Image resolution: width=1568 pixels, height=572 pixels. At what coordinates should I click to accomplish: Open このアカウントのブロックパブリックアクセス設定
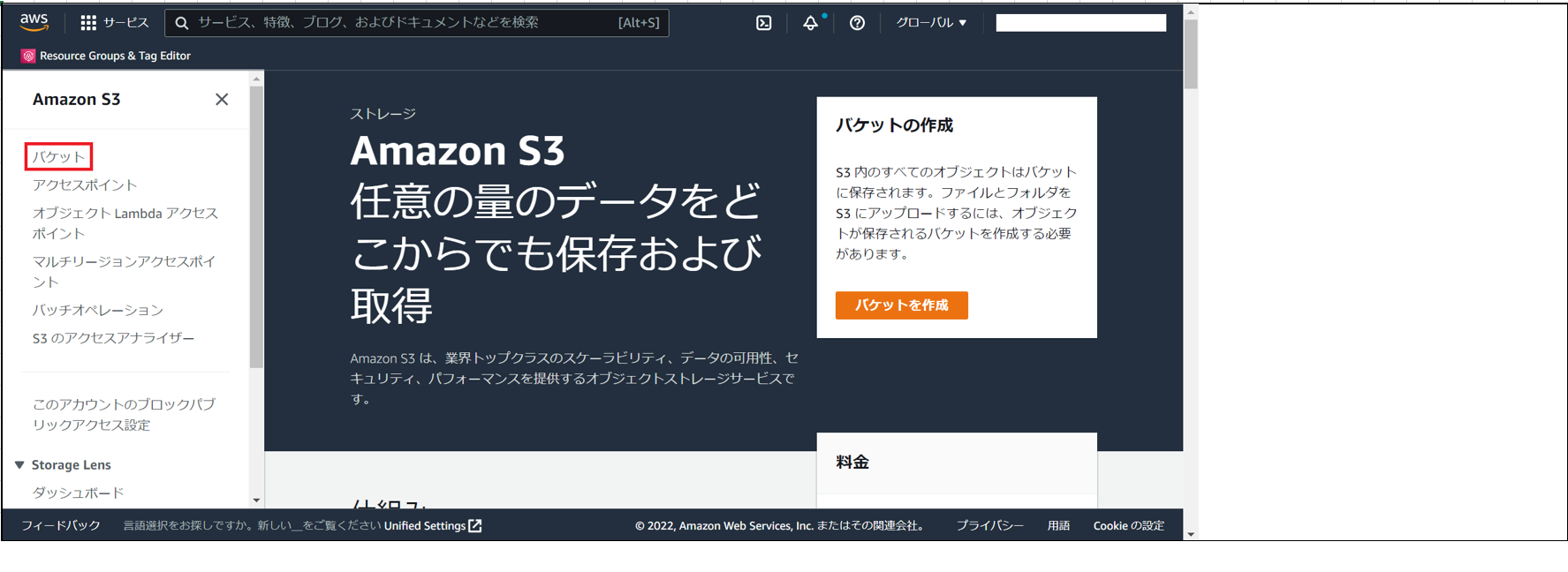[124, 415]
